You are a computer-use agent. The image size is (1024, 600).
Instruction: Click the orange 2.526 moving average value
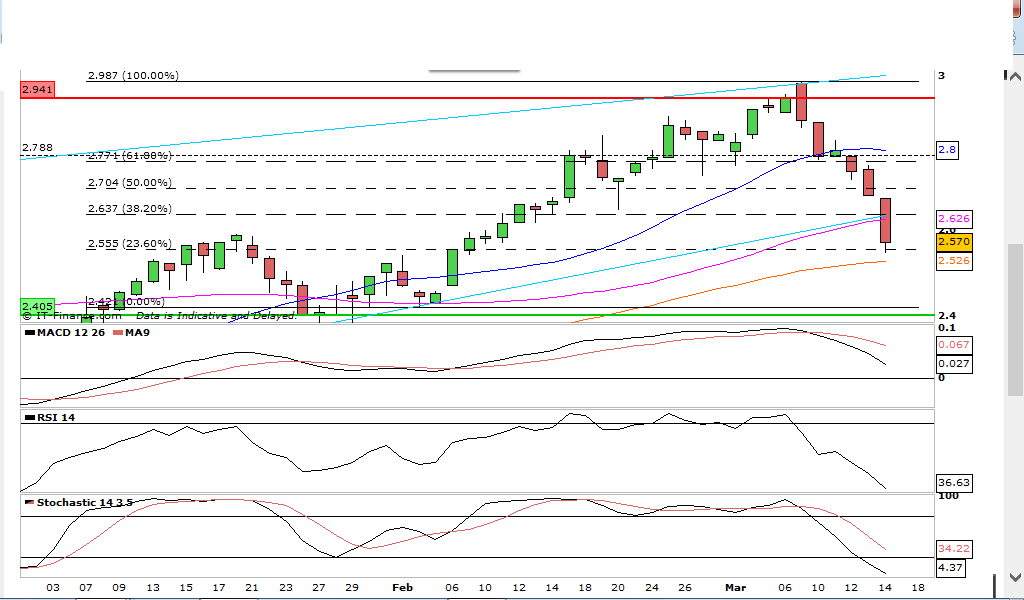tap(953, 261)
